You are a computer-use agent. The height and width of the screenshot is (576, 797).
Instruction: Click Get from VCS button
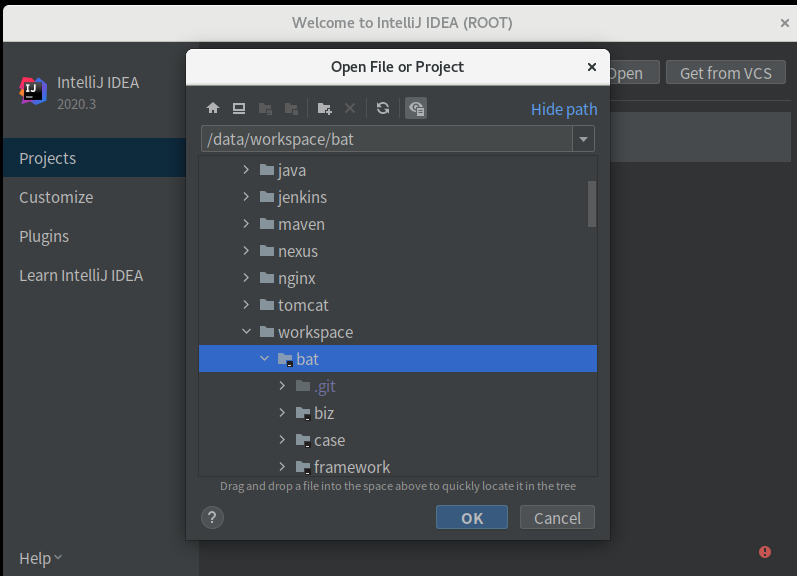726,73
